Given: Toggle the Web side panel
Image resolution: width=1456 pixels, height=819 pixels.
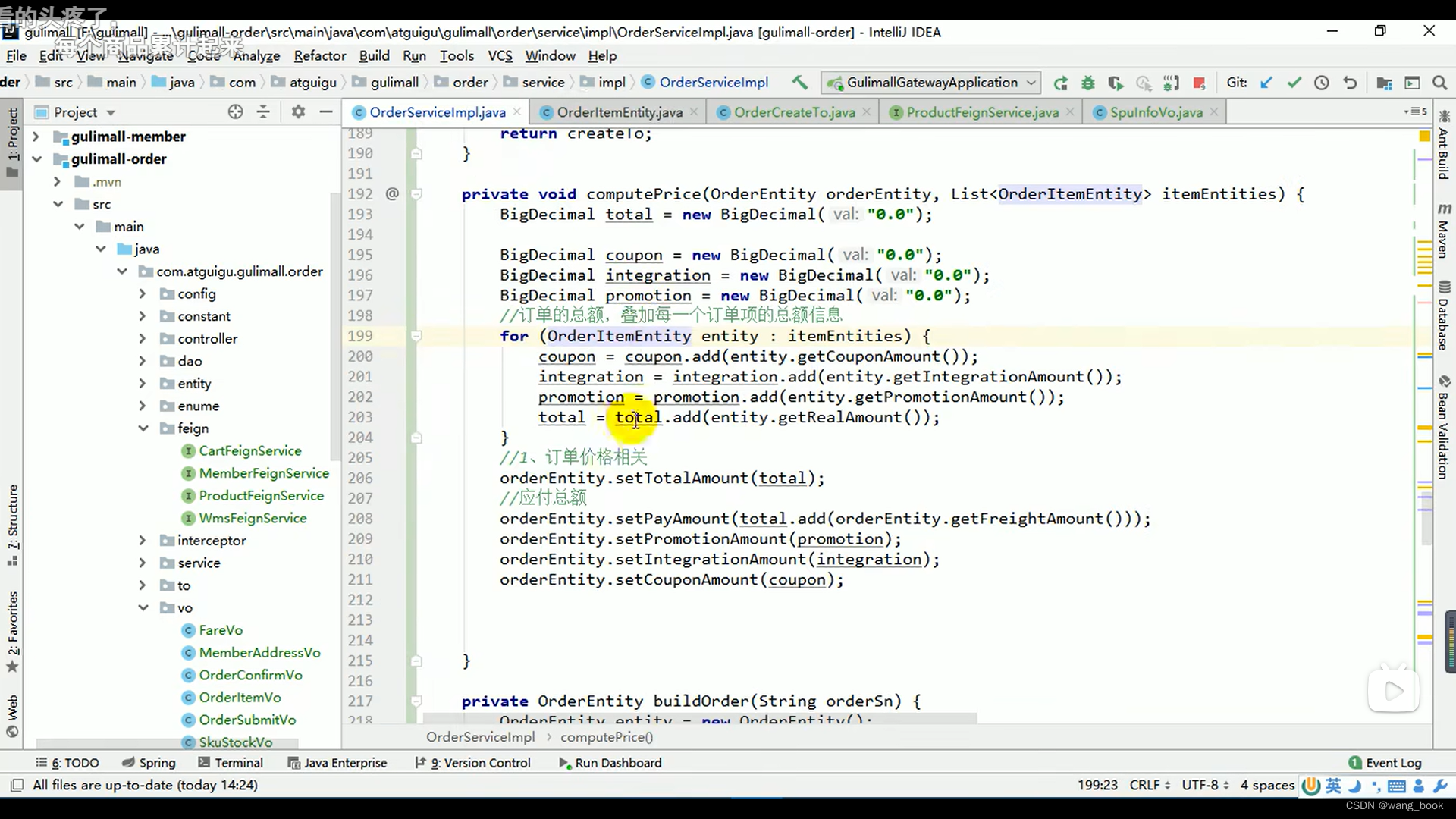Looking at the screenshot, I should click(x=12, y=716).
